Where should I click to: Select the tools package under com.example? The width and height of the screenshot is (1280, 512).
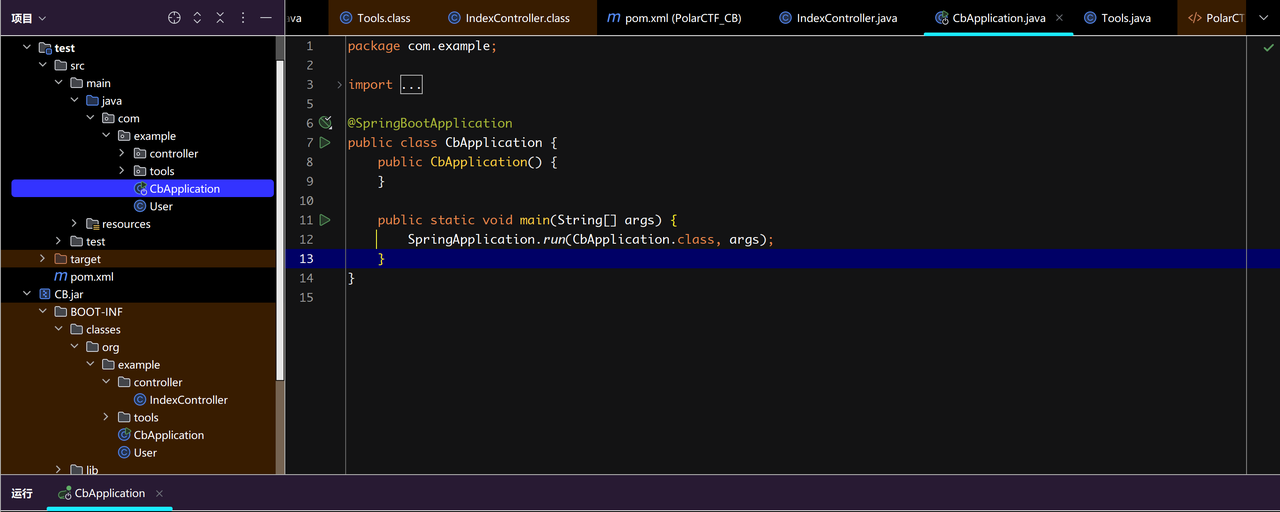(153, 172)
